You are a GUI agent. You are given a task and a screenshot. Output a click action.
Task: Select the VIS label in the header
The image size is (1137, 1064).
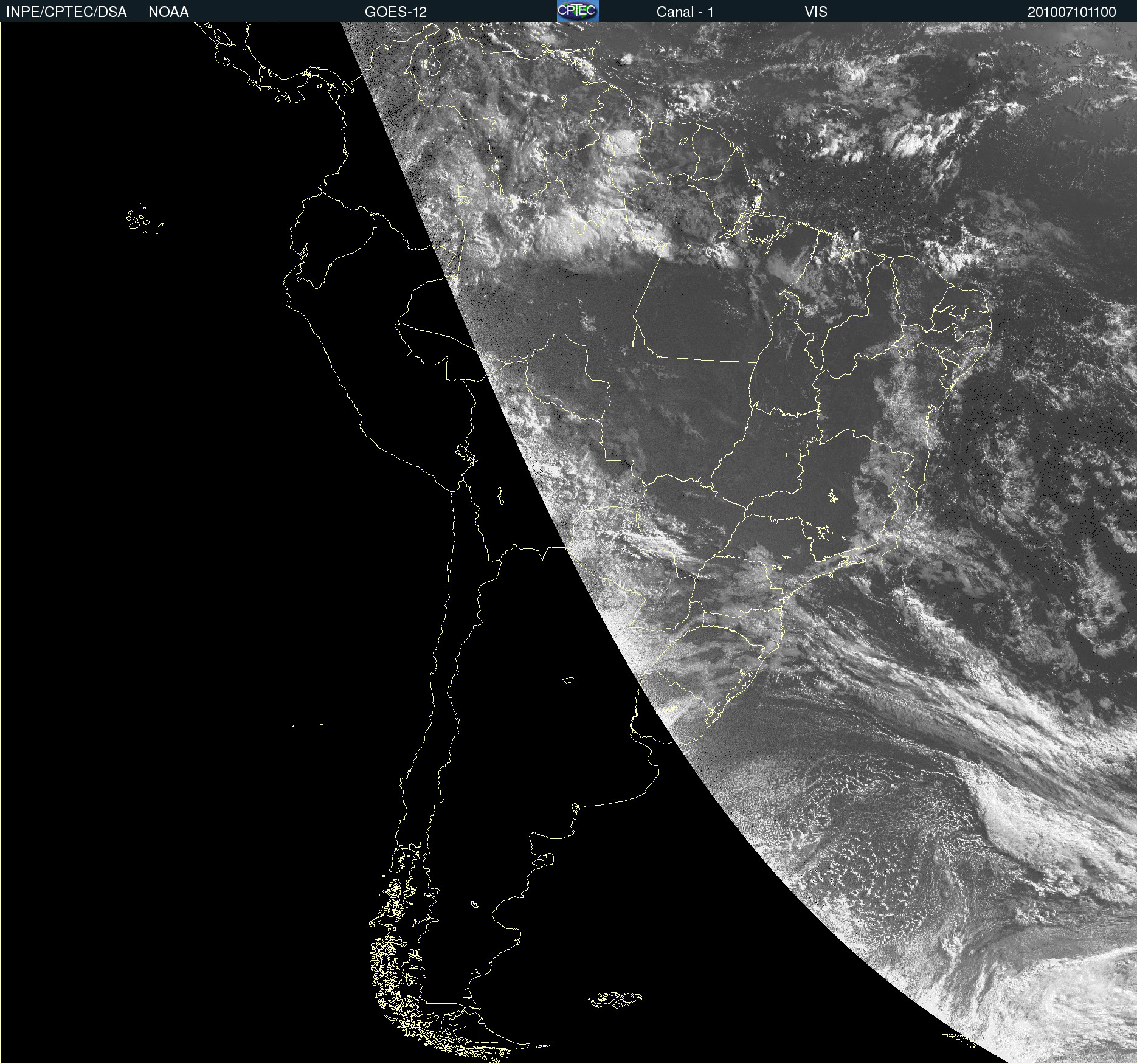tap(816, 12)
